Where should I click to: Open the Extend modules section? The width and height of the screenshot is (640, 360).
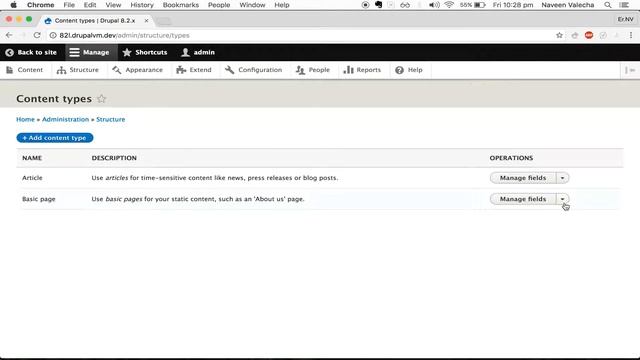point(194,70)
